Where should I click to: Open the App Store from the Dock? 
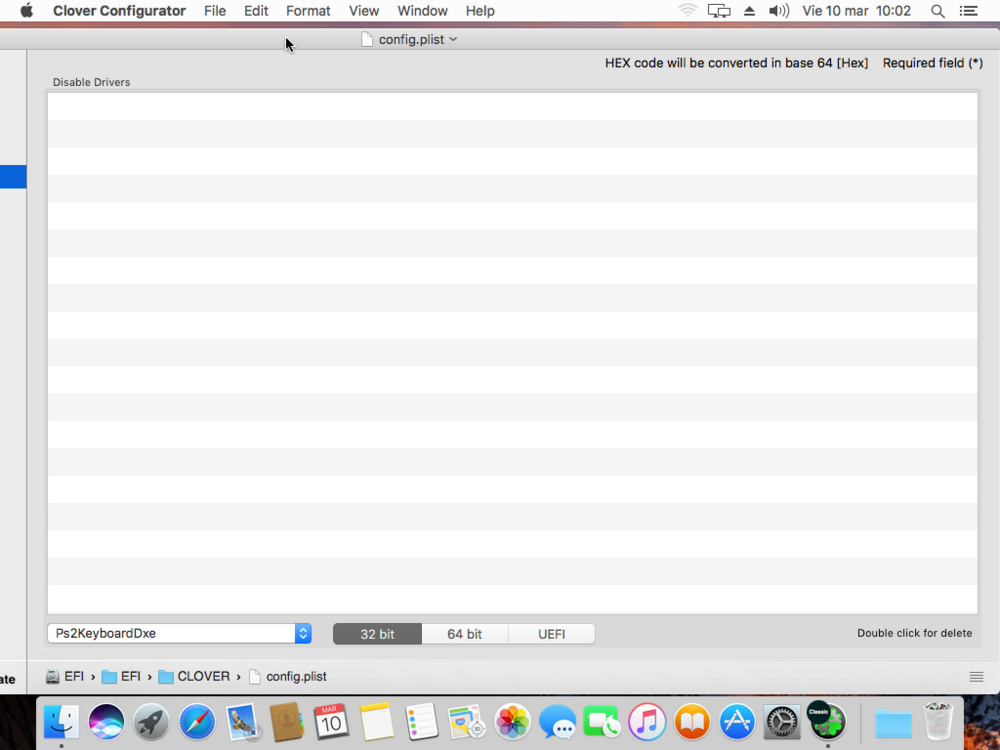(737, 721)
